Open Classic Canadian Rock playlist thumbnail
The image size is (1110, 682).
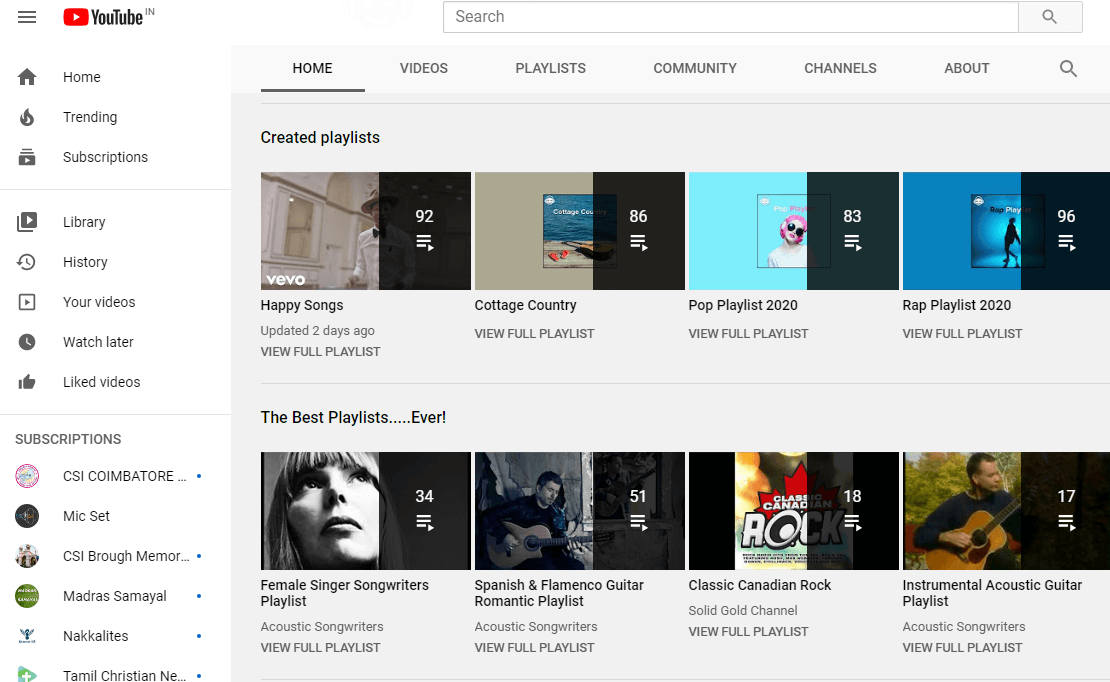point(793,511)
